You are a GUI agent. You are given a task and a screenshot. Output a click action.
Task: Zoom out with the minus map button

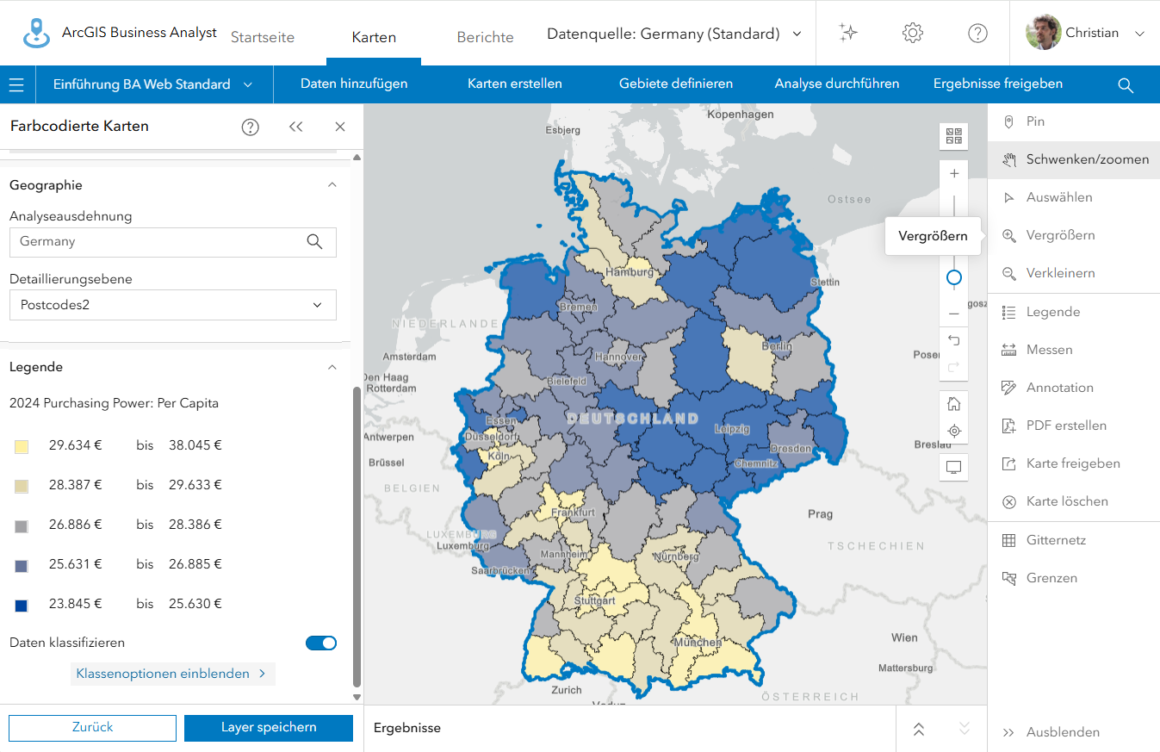pyautogui.click(x=954, y=314)
